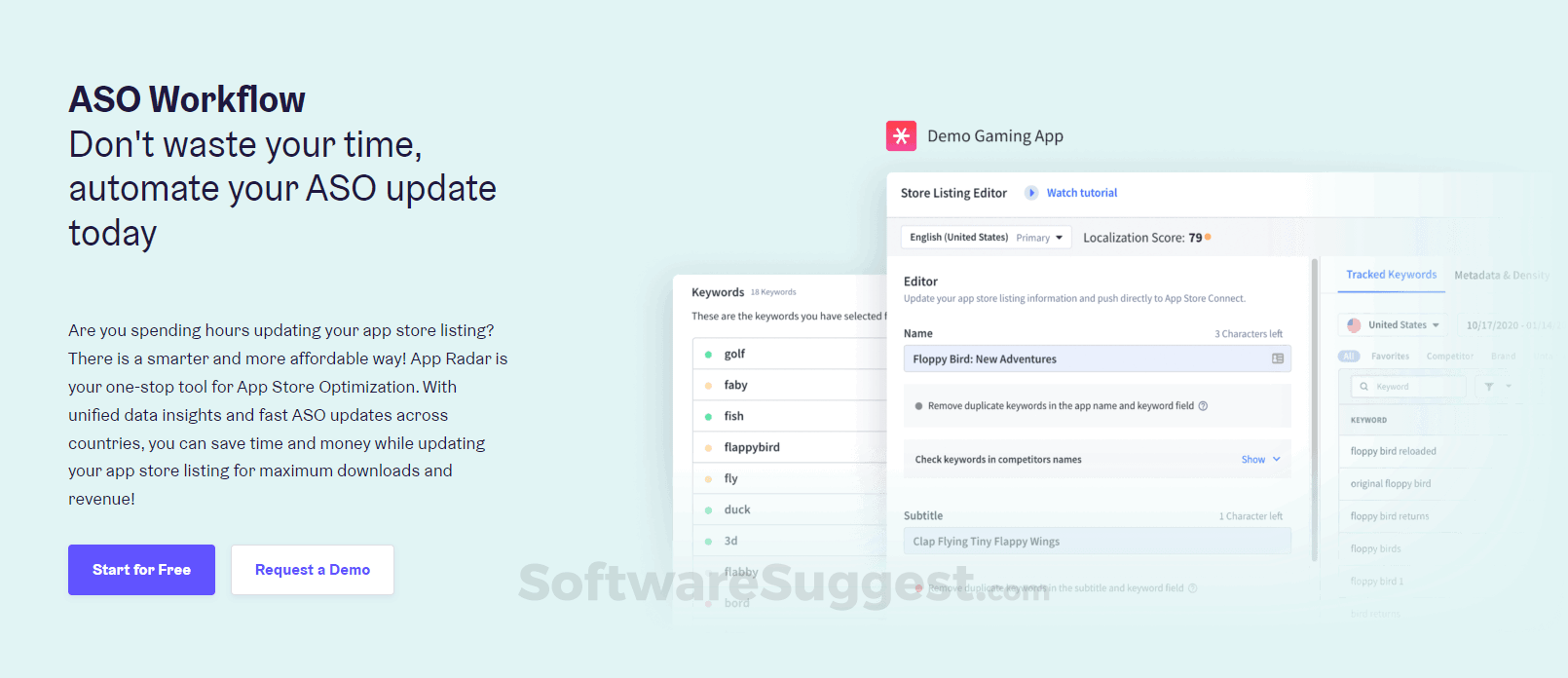Click the Keyword search input
The image size is (1568, 678).
click(x=1408, y=387)
